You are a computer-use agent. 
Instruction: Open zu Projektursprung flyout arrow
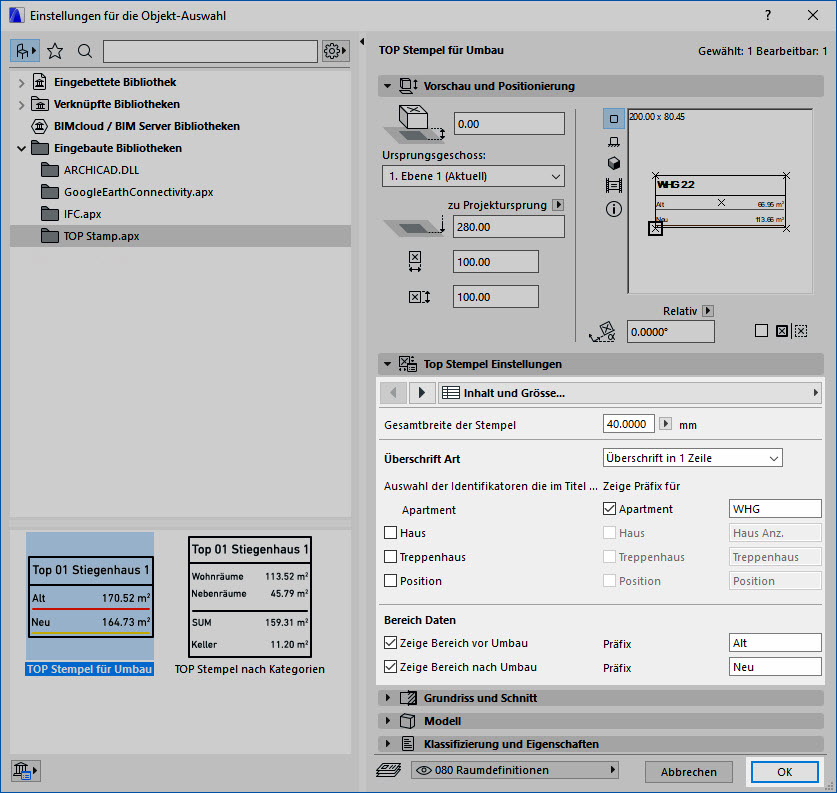pos(558,205)
